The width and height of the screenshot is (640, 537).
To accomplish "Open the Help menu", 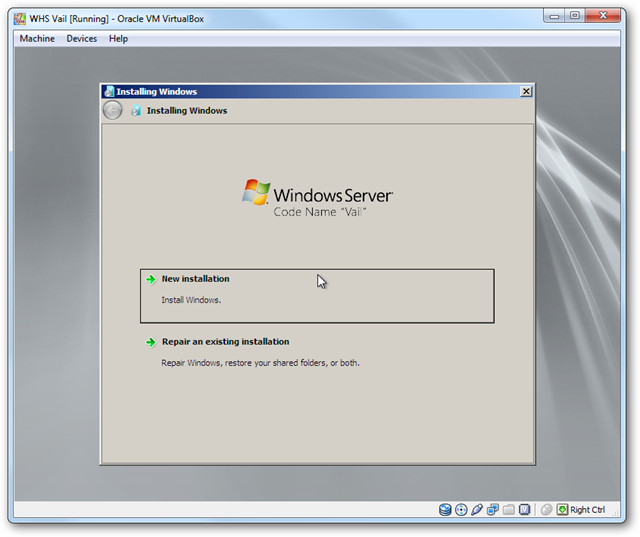I will pos(118,39).
